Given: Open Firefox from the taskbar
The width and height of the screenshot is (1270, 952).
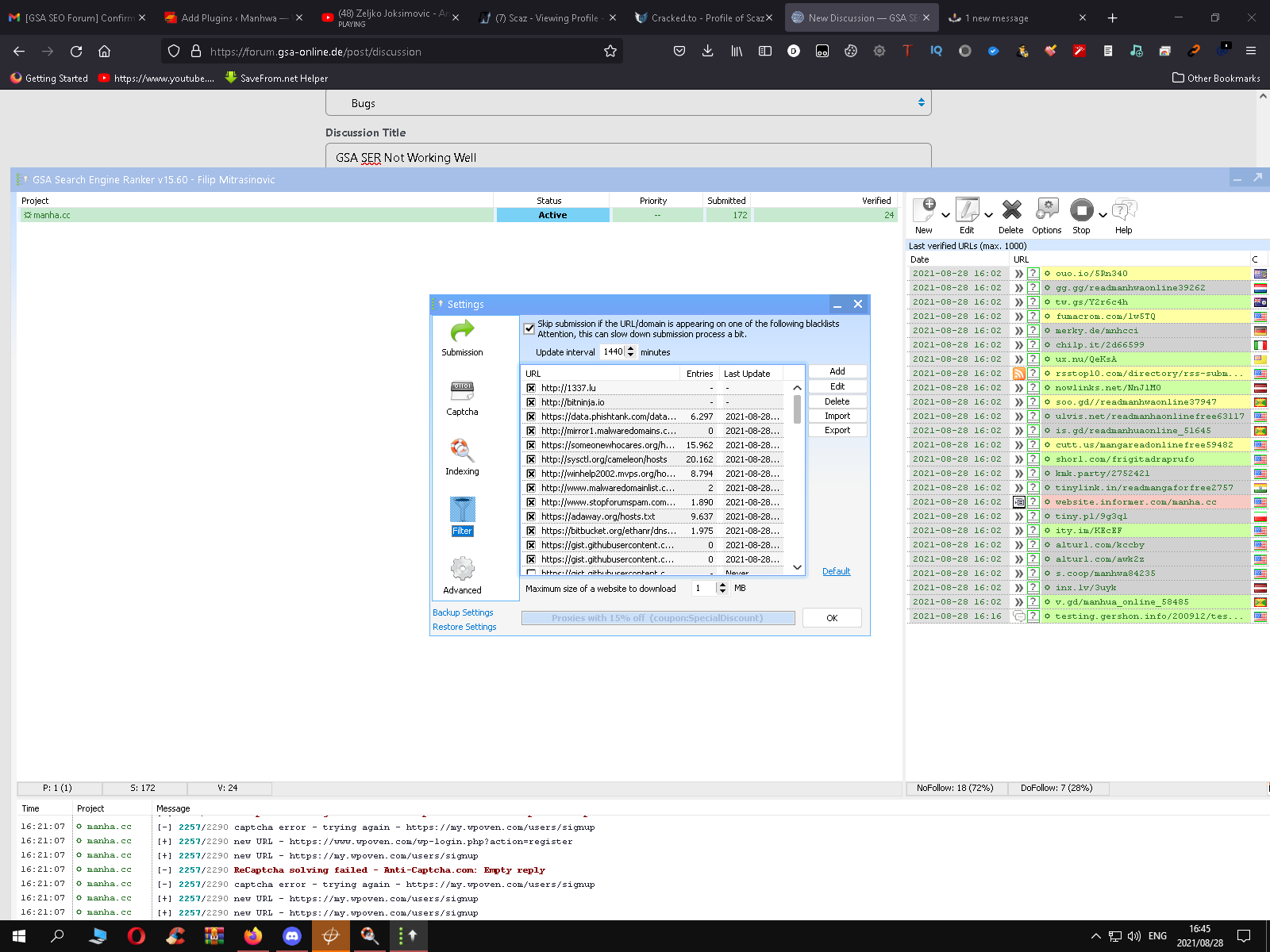Looking at the screenshot, I should 253,936.
